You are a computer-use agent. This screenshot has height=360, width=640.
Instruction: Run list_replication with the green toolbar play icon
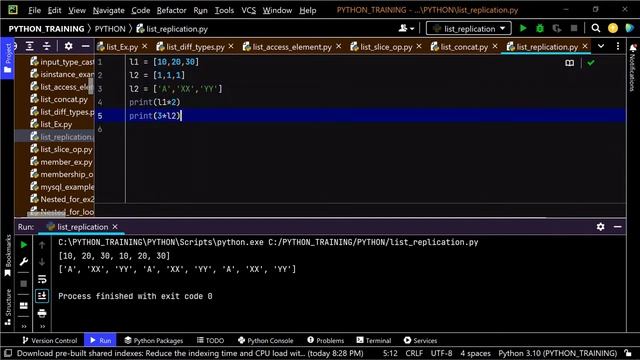pos(523,28)
